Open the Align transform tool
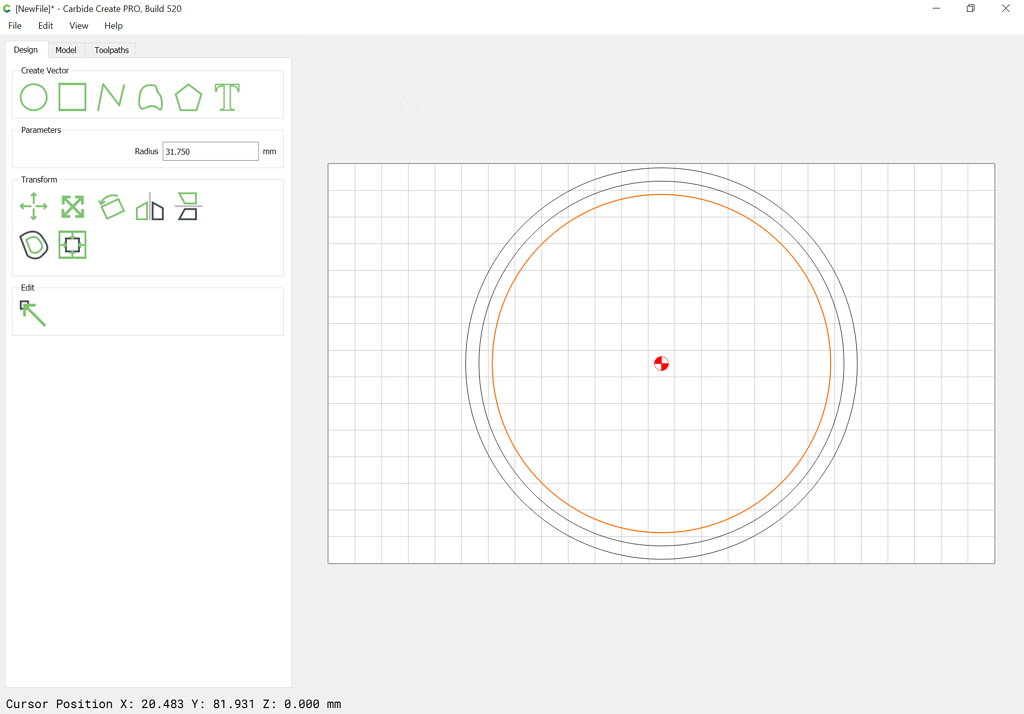 (71, 244)
